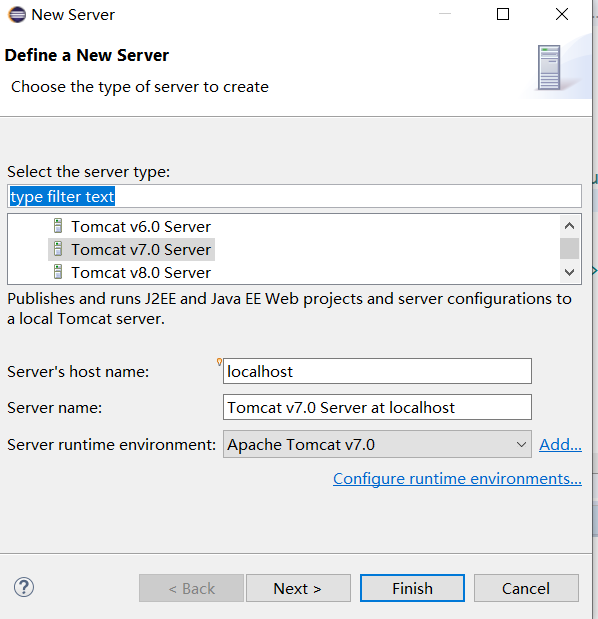Click the server list scroll up arrow
Image resolution: width=598 pixels, height=619 pixels.
click(569, 226)
